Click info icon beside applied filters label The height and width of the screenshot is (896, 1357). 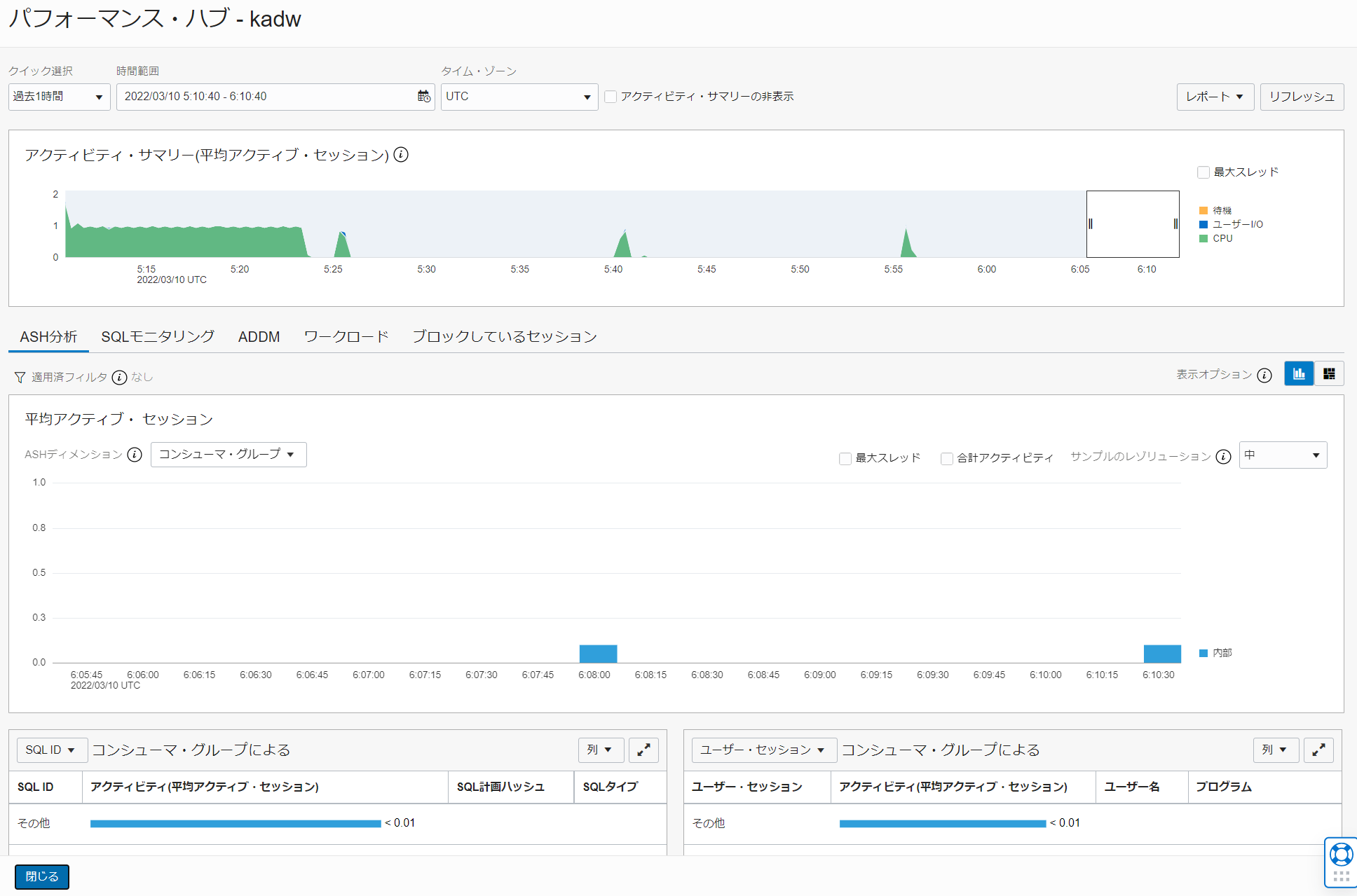click(120, 378)
